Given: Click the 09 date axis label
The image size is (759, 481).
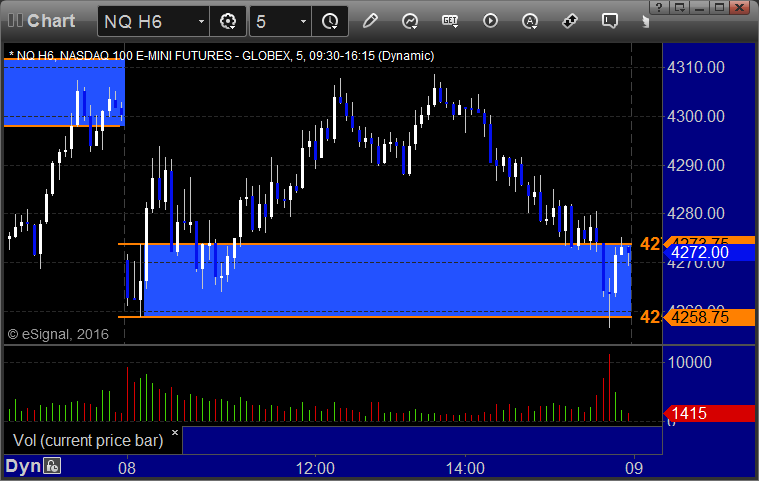Looking at the screenshot, I should pyautogui.click(x=634, y=468).
